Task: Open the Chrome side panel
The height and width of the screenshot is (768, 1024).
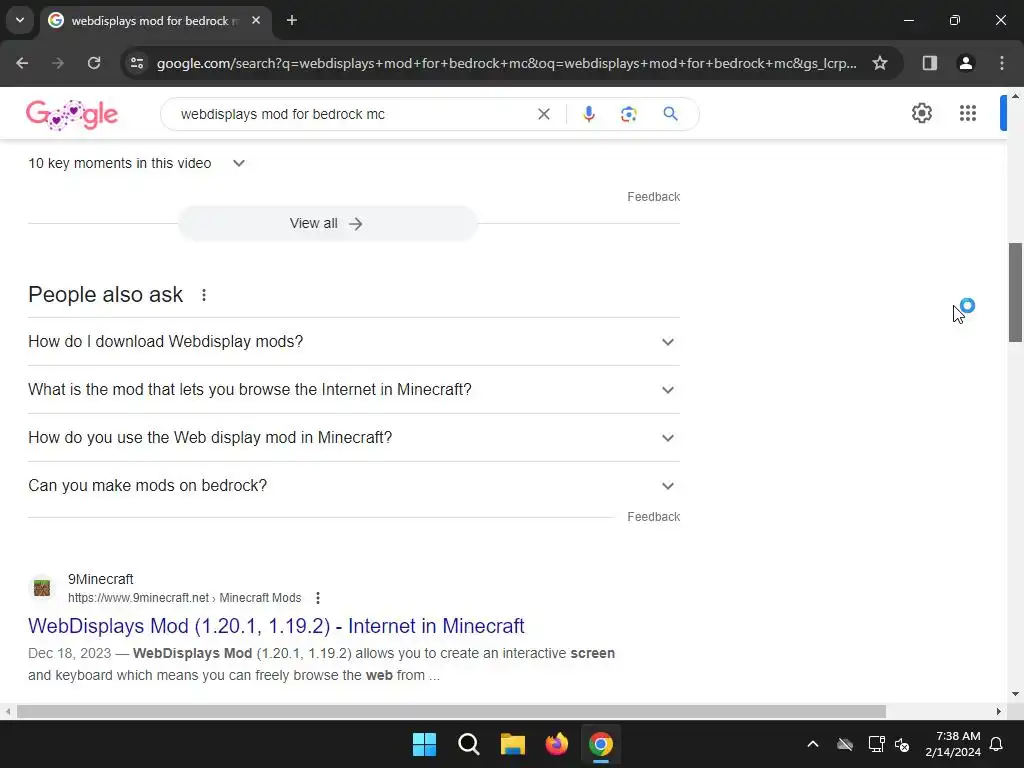Action: [929, 63]
